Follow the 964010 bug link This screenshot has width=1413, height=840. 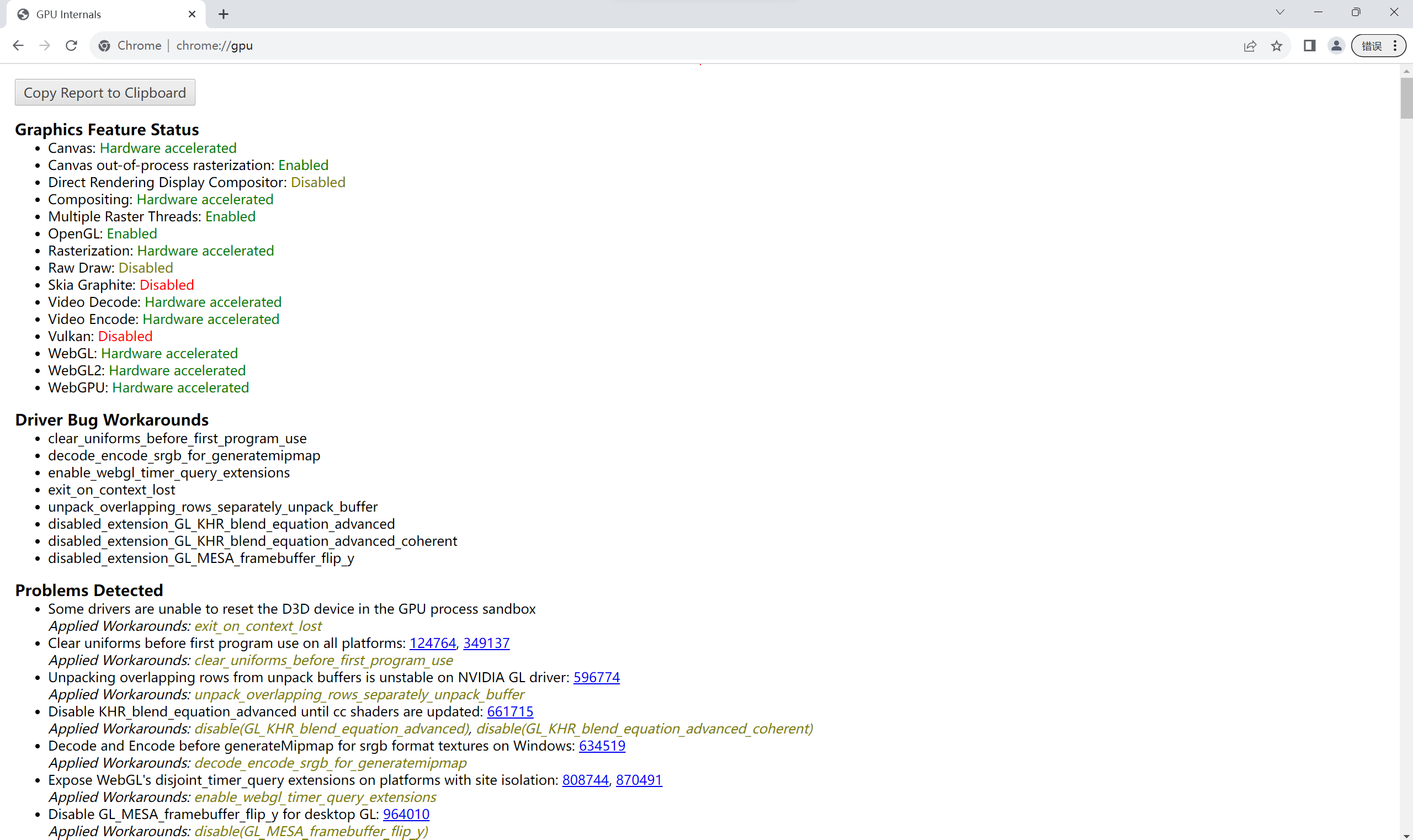406,814
